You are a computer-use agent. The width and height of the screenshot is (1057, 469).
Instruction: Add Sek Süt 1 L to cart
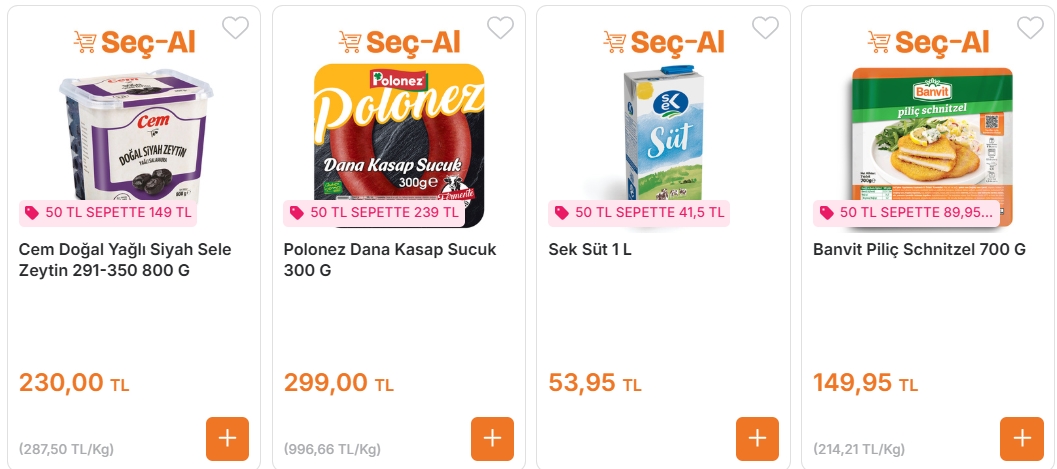(757, 438)
